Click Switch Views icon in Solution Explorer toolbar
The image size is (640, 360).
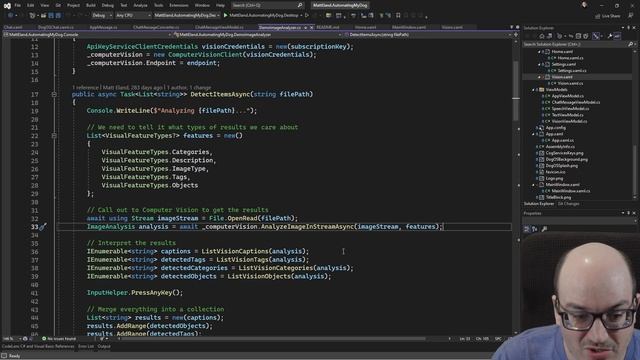pos(549,36)
